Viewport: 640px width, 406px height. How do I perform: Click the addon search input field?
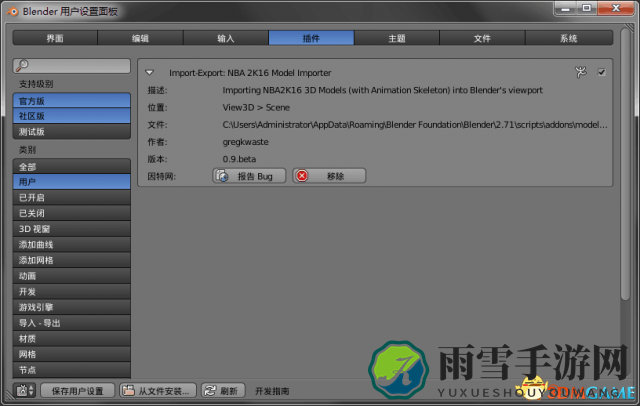[x=72, y=65]
